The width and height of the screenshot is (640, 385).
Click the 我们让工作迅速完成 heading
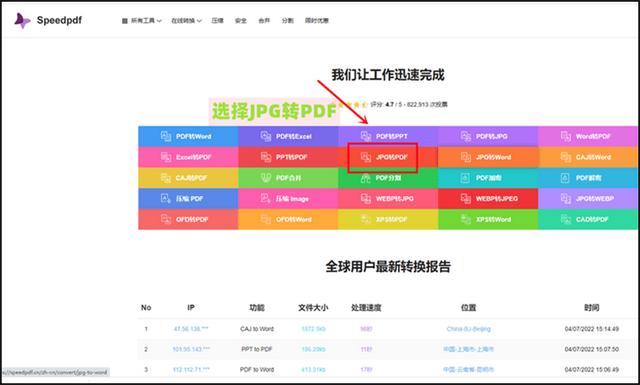tap(388, 75)
